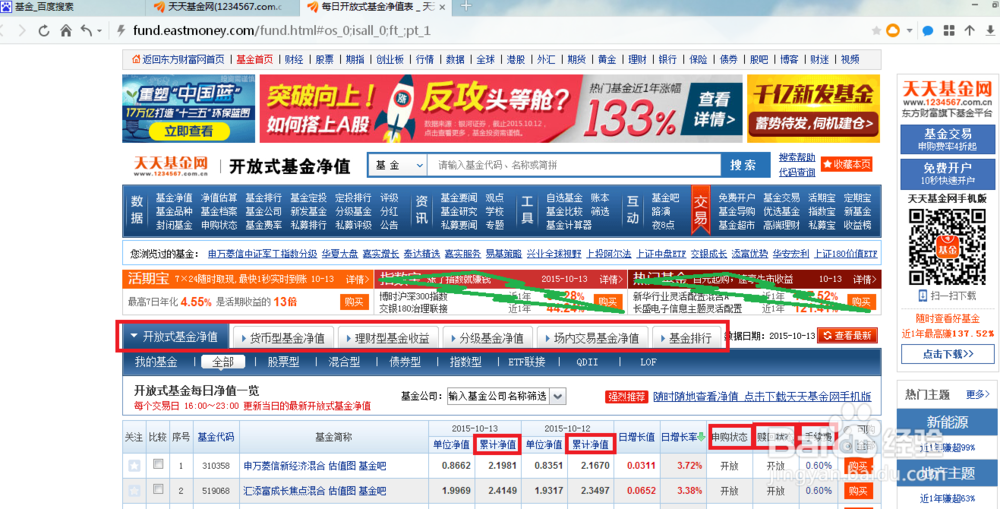The width and height of the screenshot is (1000, 509).
Task: Open the four-square grid apps icon
Action: 949,31
